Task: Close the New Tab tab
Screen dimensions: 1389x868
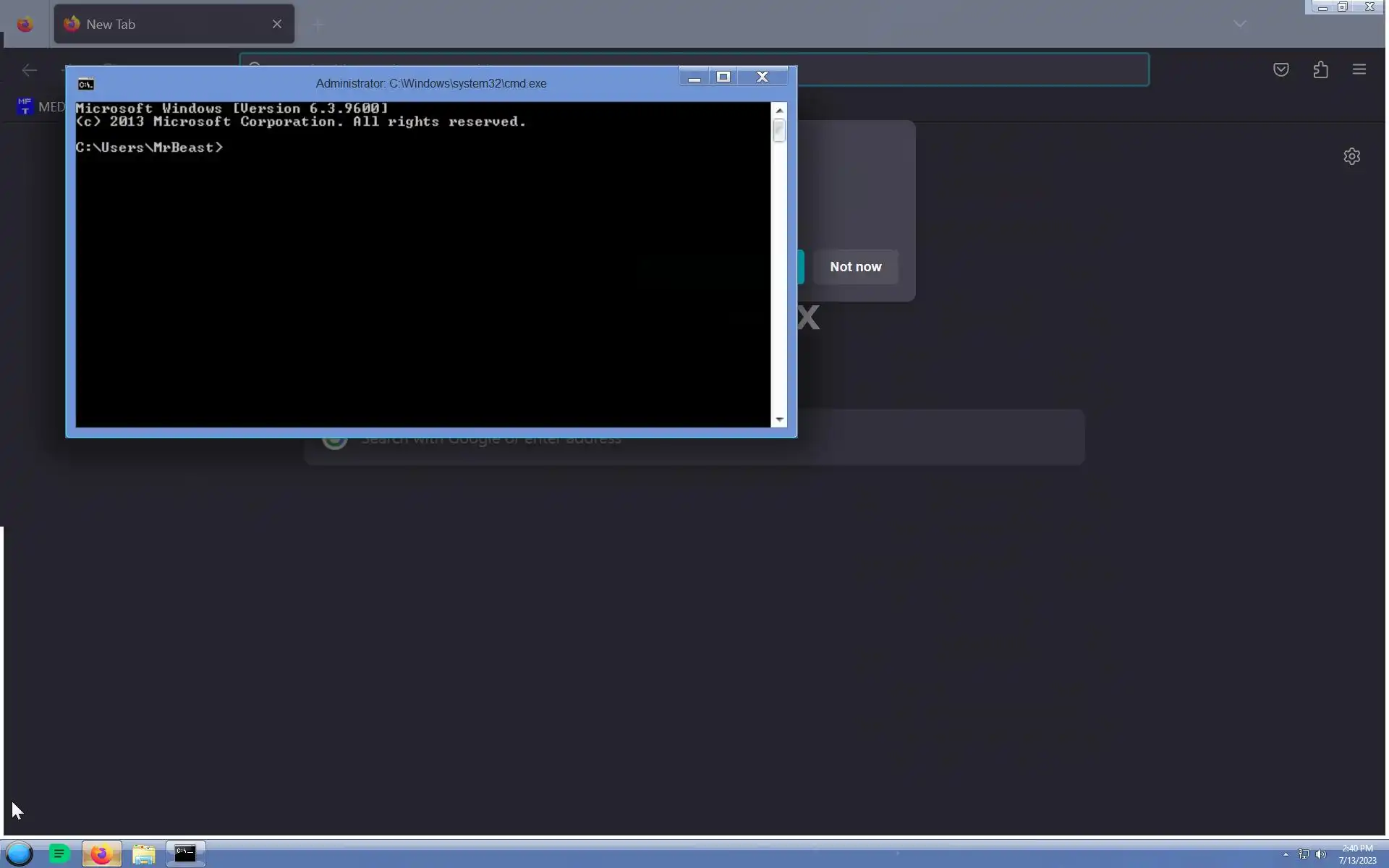Action: [x=277, y=25]
